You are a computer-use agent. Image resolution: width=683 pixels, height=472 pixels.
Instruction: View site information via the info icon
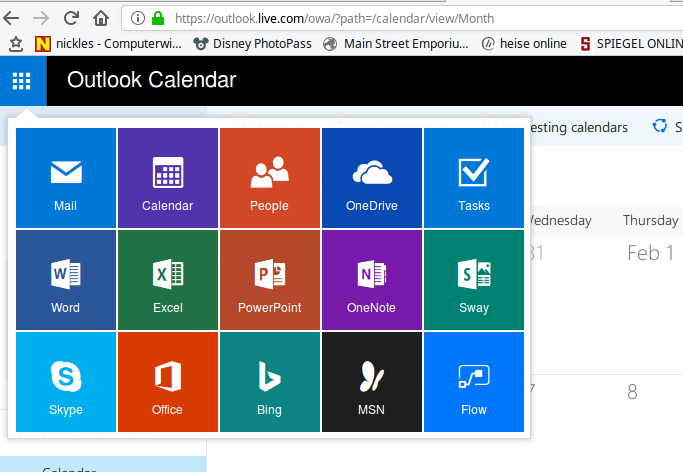coord(138,18)
